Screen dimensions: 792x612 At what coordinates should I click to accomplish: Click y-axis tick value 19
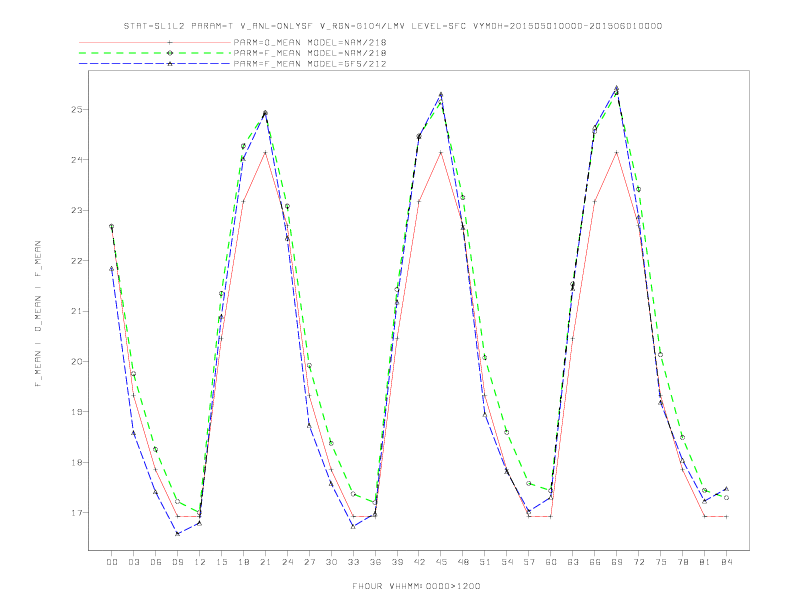(77, 412)
